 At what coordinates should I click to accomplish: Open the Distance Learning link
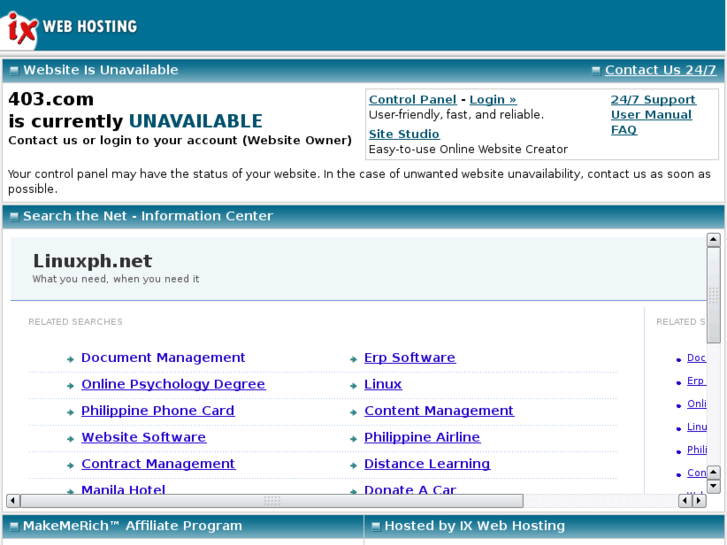pyautogui.click(x=427, y=464)
